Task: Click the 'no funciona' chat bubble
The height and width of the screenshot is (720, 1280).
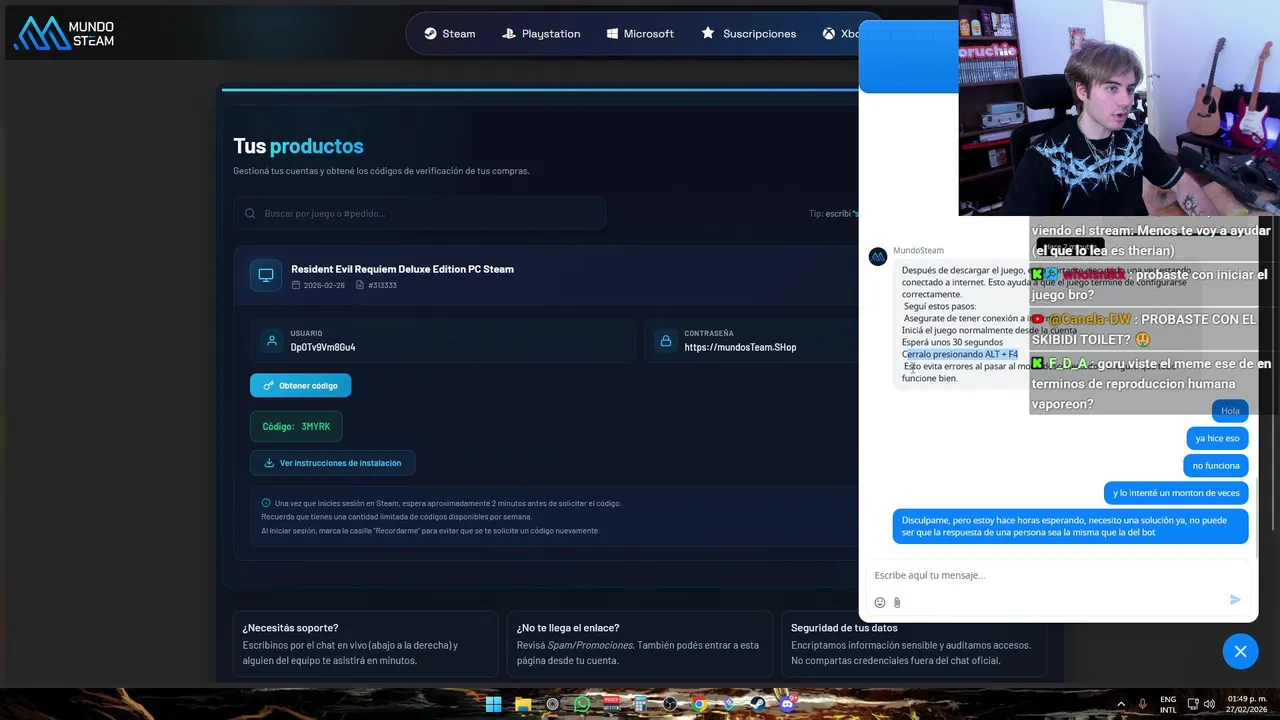Action: (1216, 465)
